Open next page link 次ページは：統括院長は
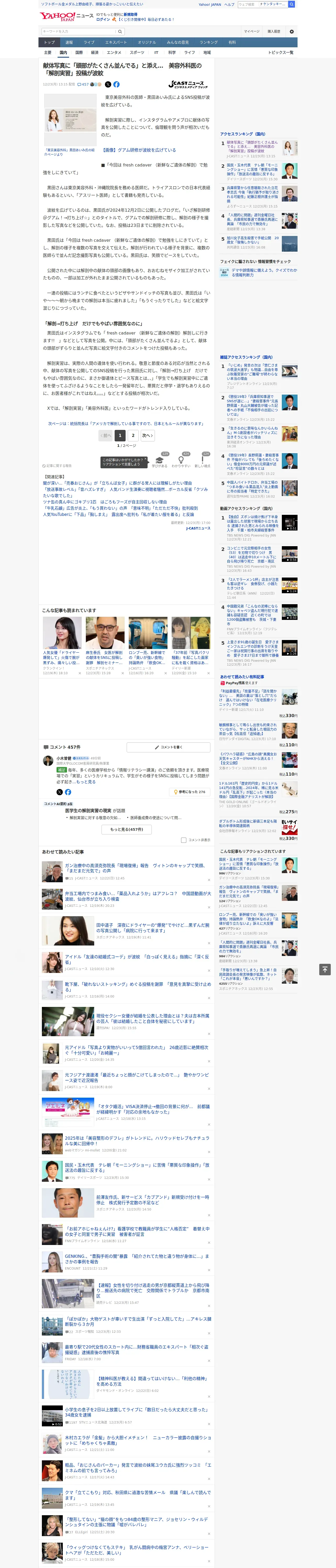The image size is (336, 1568). pyautogui.click(x=126, y=423)
